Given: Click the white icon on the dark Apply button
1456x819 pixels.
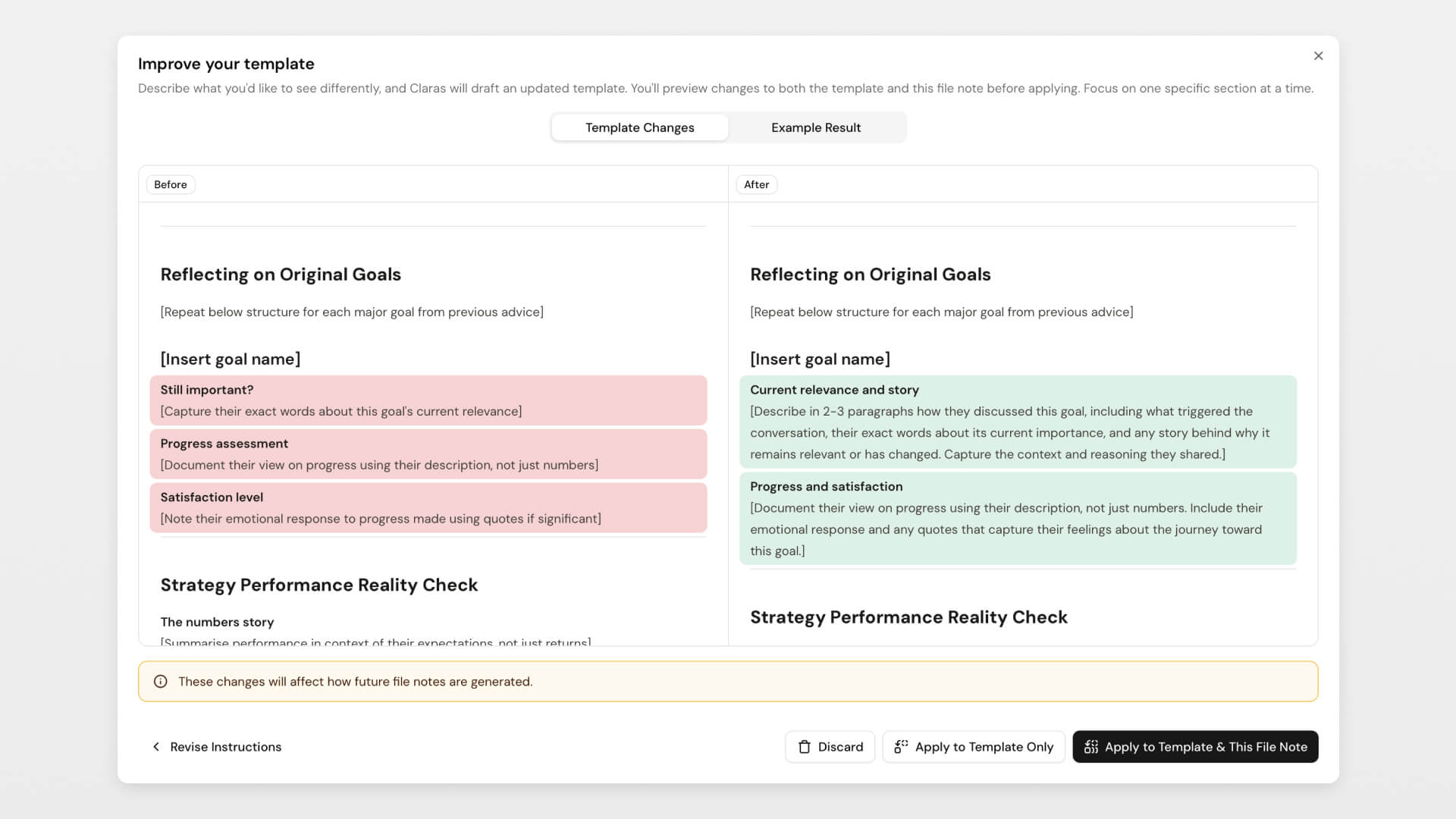Looking at the screenshot, I should pyautogui.click(x=1090, y=746).
